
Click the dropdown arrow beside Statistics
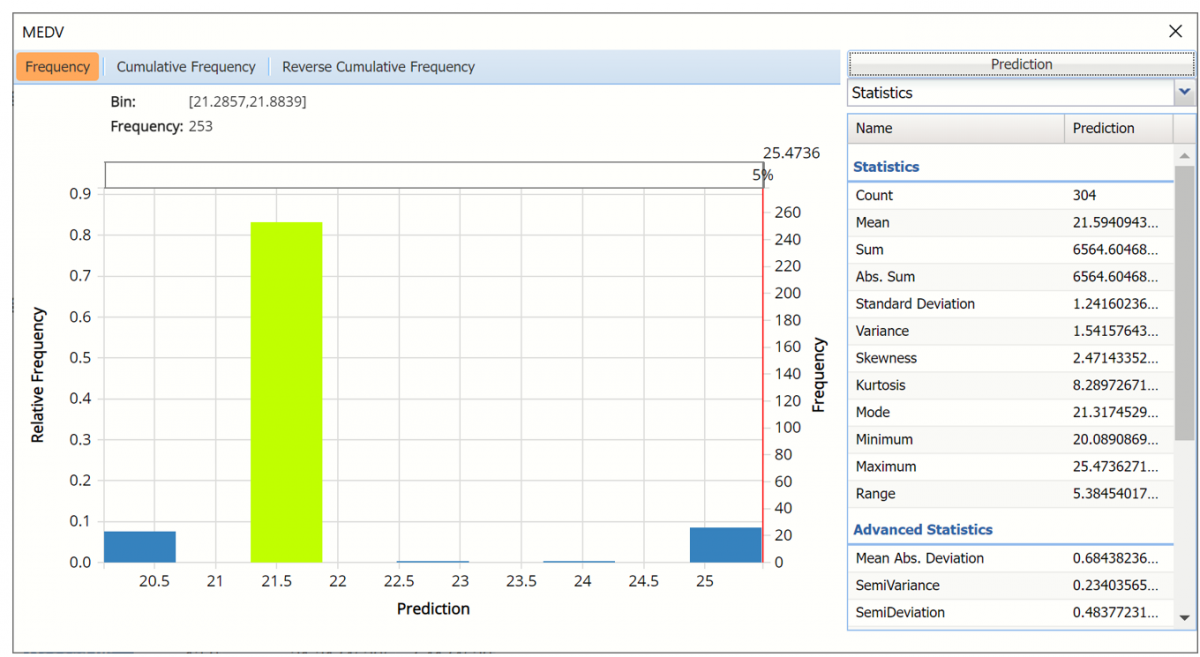1185,92
